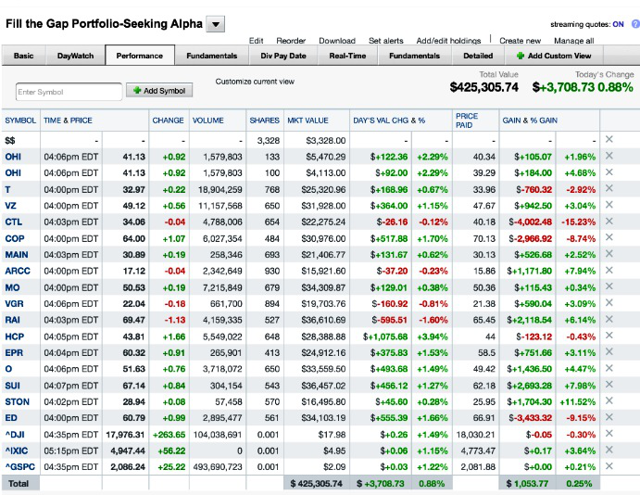Viewport: 640px width, 495px height.
Task: Click the Create new link
Action: (520, 41)
